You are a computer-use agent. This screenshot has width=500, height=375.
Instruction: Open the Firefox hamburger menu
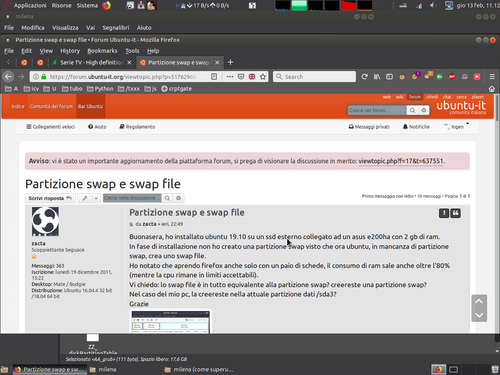pos(492,77)
